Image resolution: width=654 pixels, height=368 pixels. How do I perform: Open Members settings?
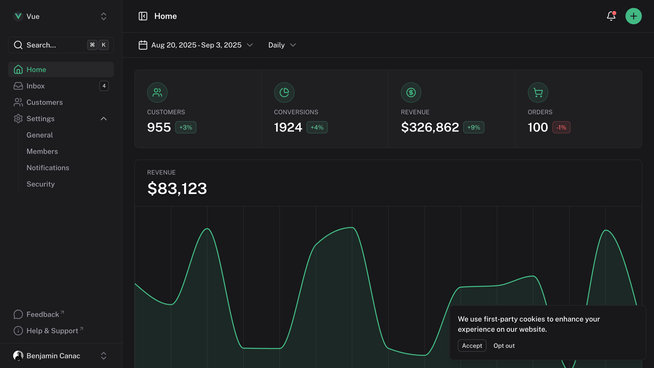(x=42, y=151)
